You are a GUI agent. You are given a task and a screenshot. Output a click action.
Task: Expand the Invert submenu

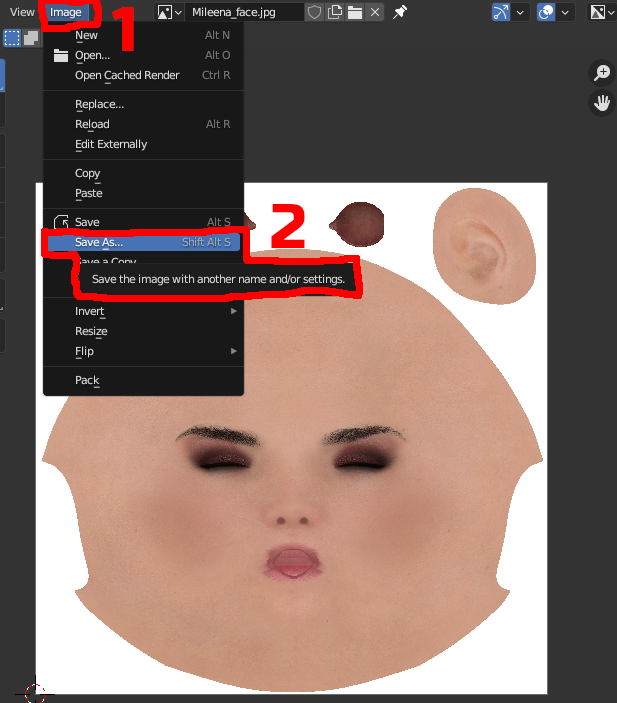(x=143, y=311)
